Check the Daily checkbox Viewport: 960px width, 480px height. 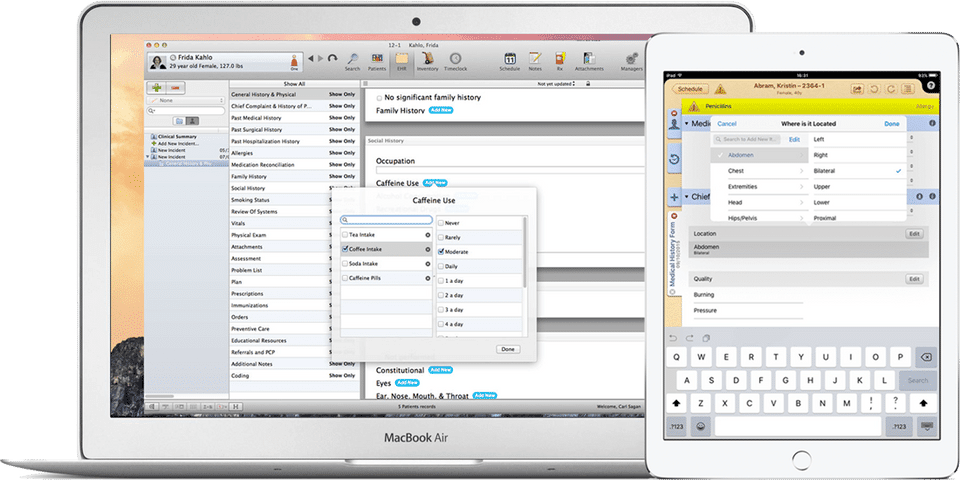tap(441, 266)
